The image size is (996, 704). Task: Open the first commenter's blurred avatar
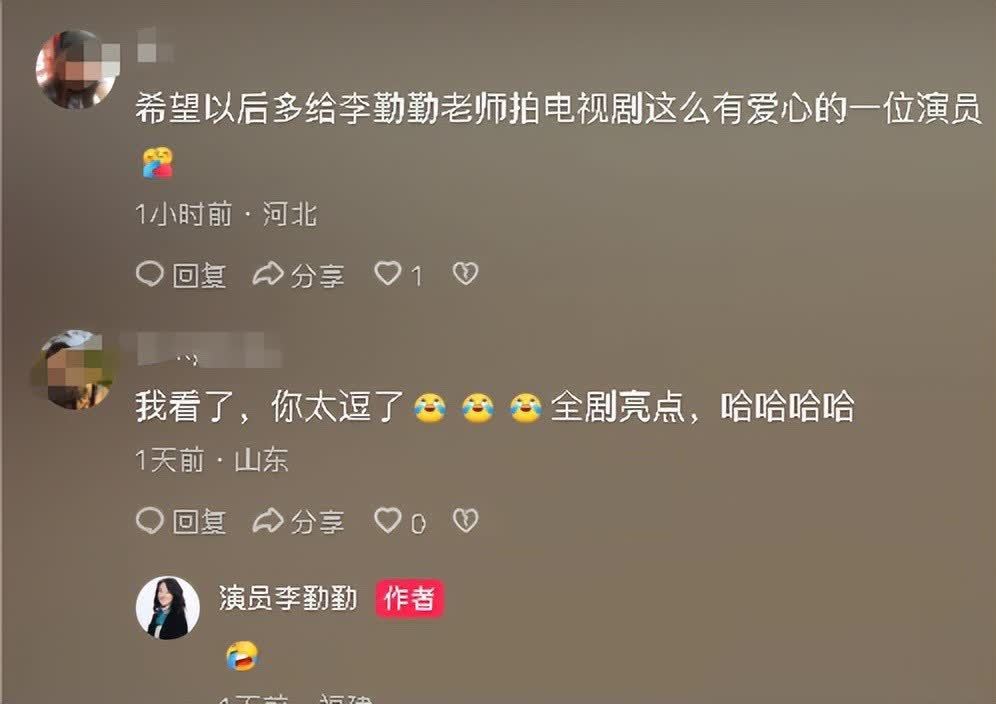point(76,69)
